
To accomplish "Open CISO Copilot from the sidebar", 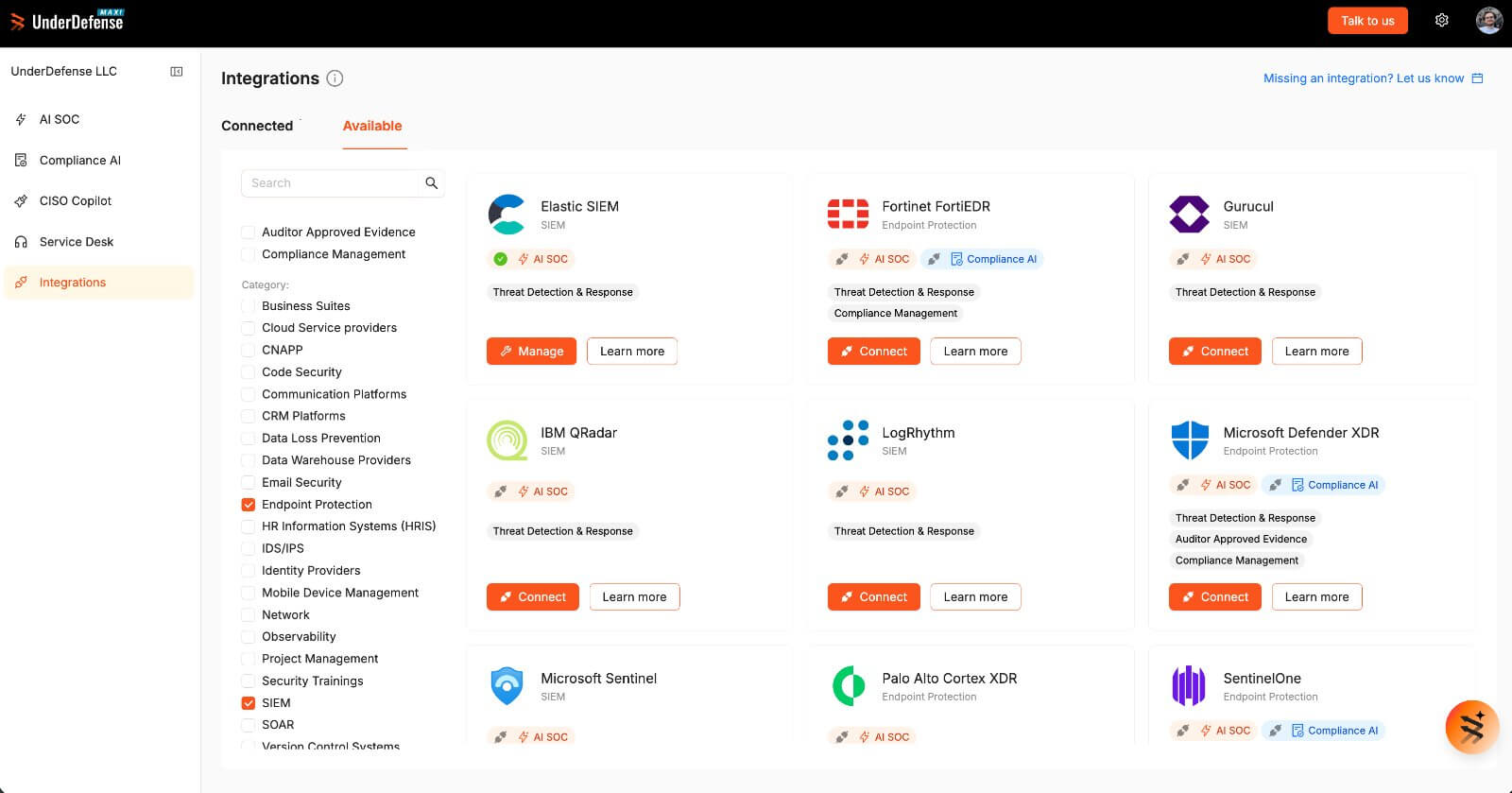I will click(x=99, y=201).
